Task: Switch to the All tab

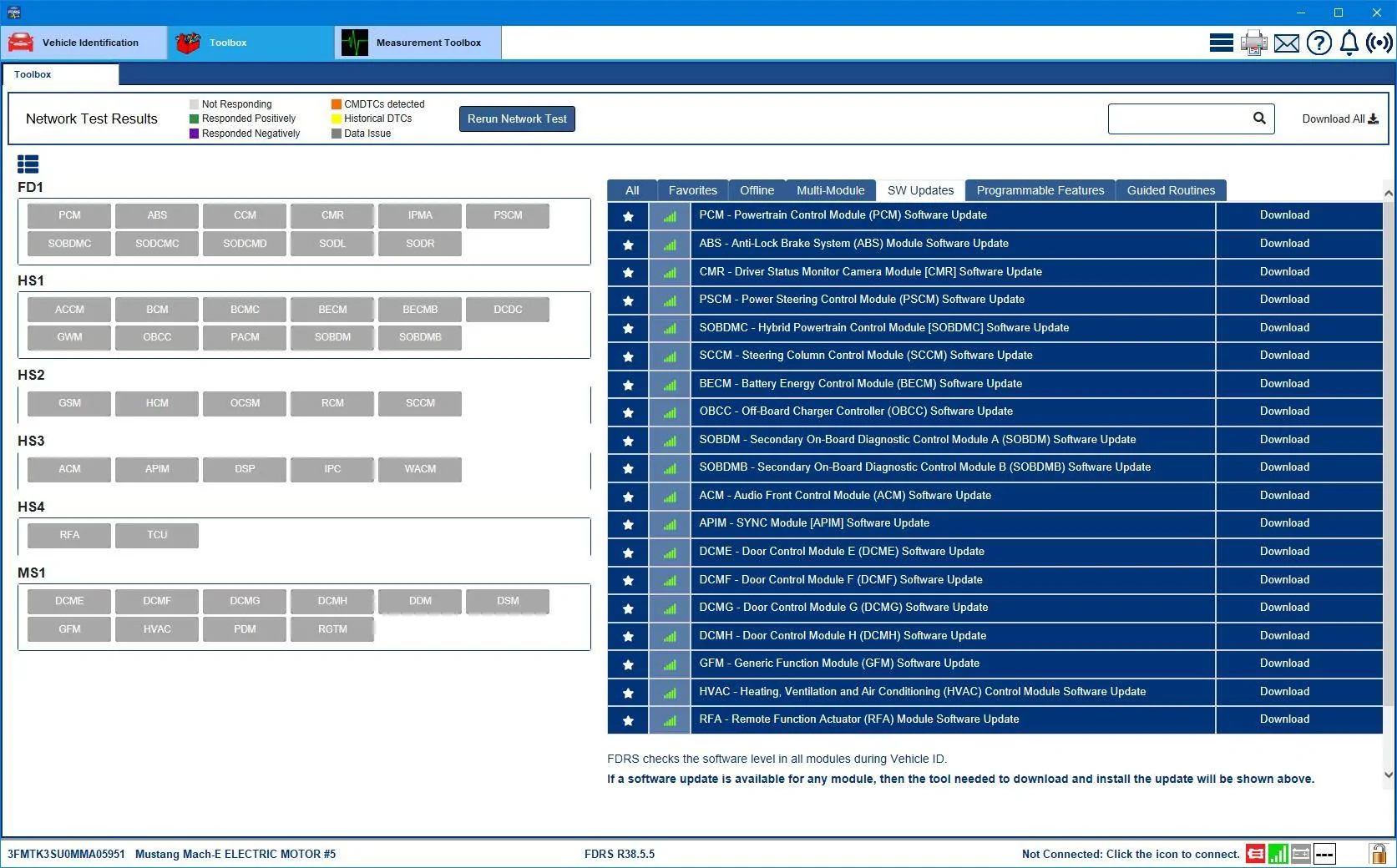Action: click(x=632, y=190)
